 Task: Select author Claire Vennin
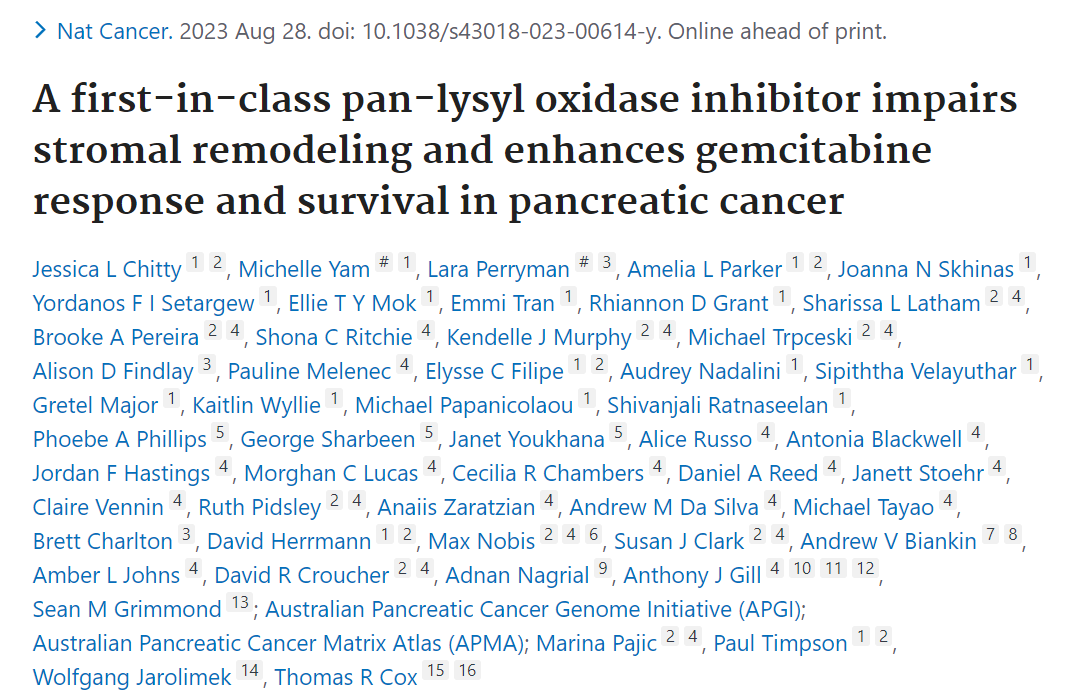click(98, 507)
